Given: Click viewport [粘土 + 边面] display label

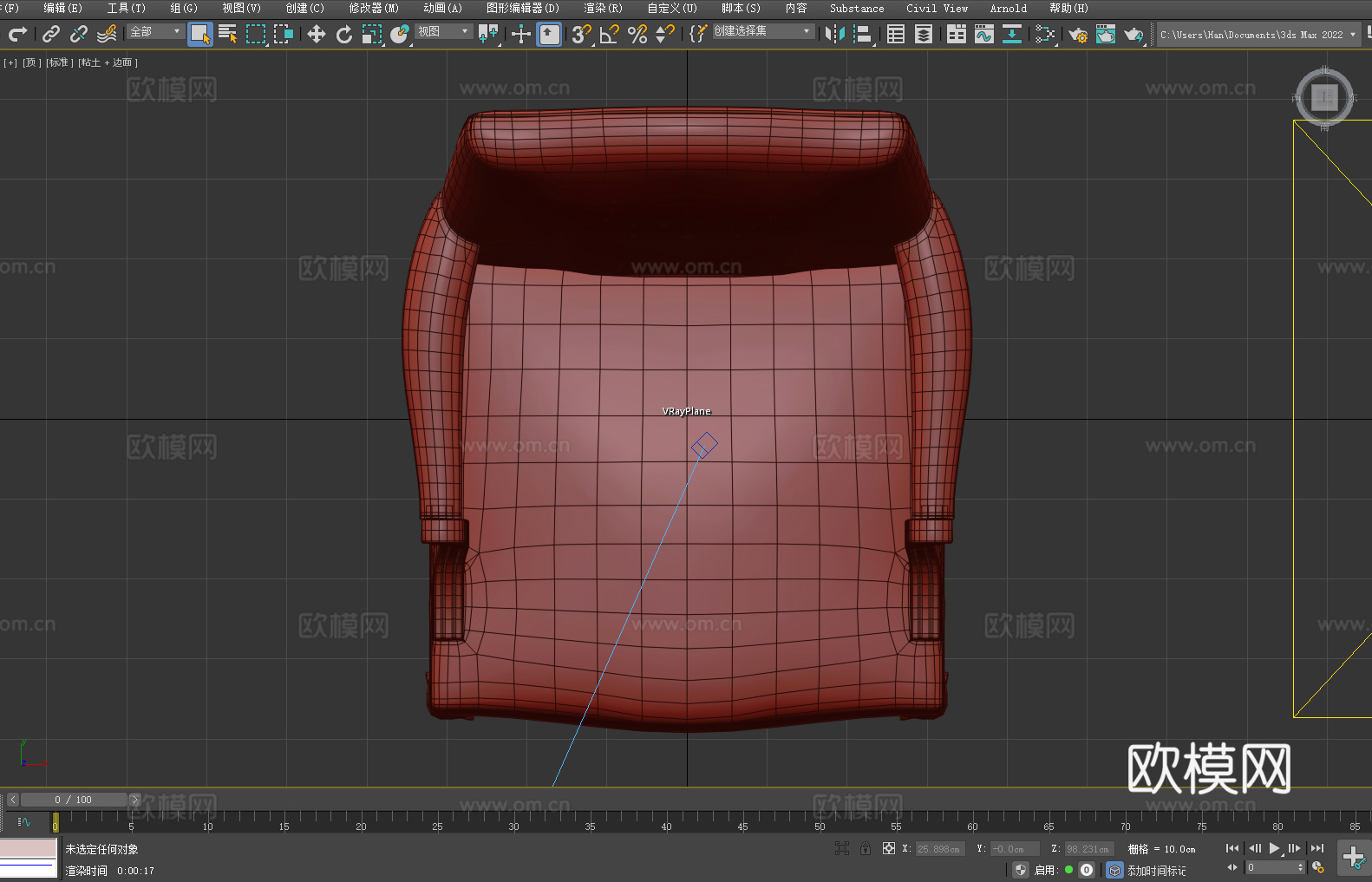Looking at the screenshot, I should [x=108, y=62].
